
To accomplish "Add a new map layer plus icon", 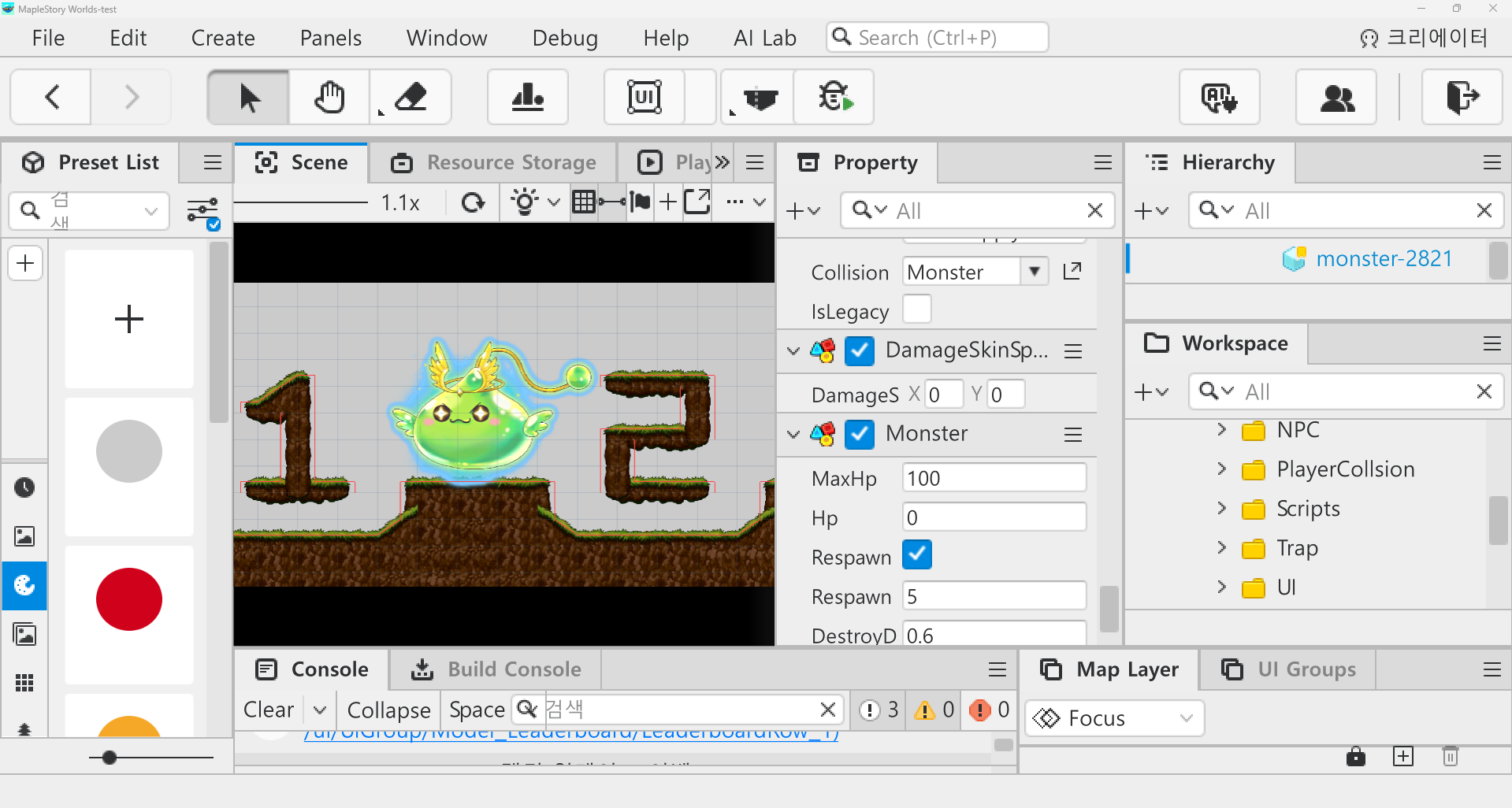I will [x=1403, y=757].
